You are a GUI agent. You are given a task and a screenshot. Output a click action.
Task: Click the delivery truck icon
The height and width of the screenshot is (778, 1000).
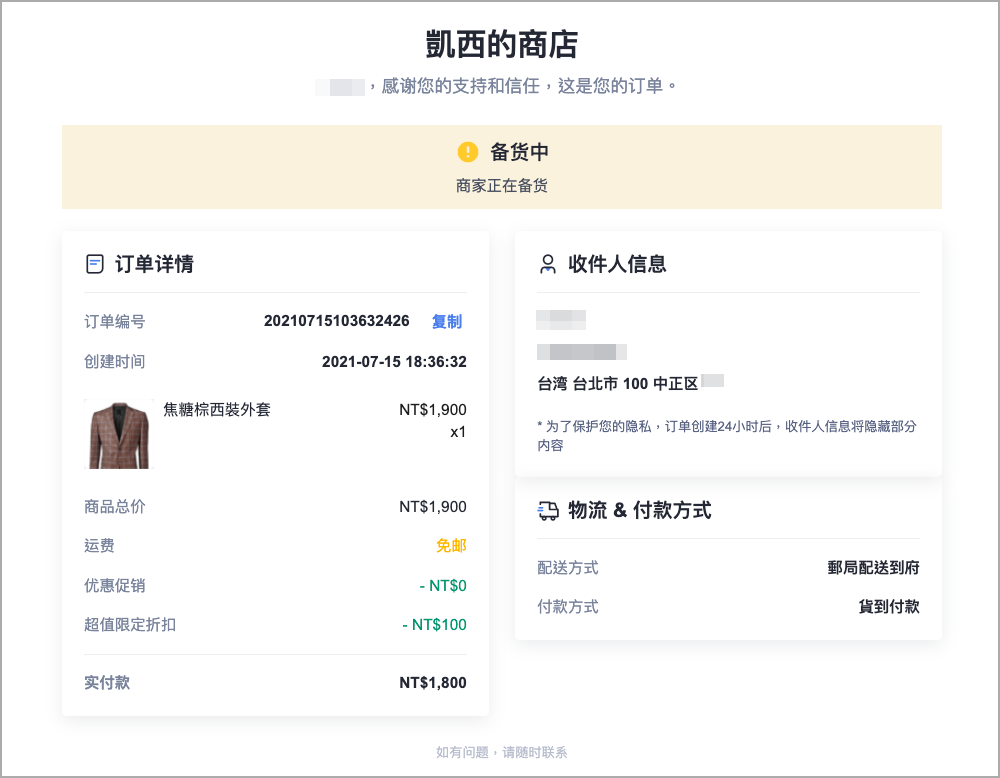click(x=548, y=510)
